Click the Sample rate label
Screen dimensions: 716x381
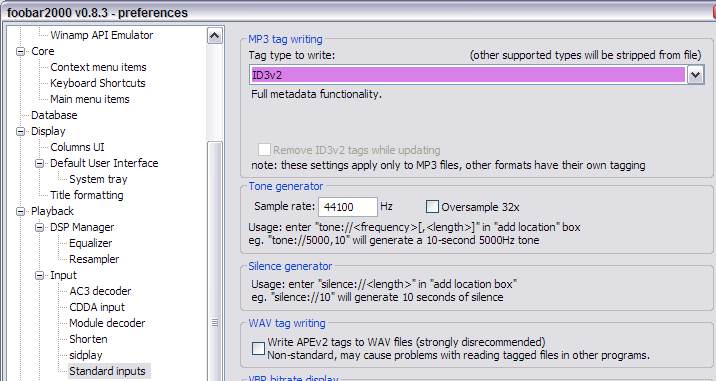pyautogui.click(x=284, y=206)
